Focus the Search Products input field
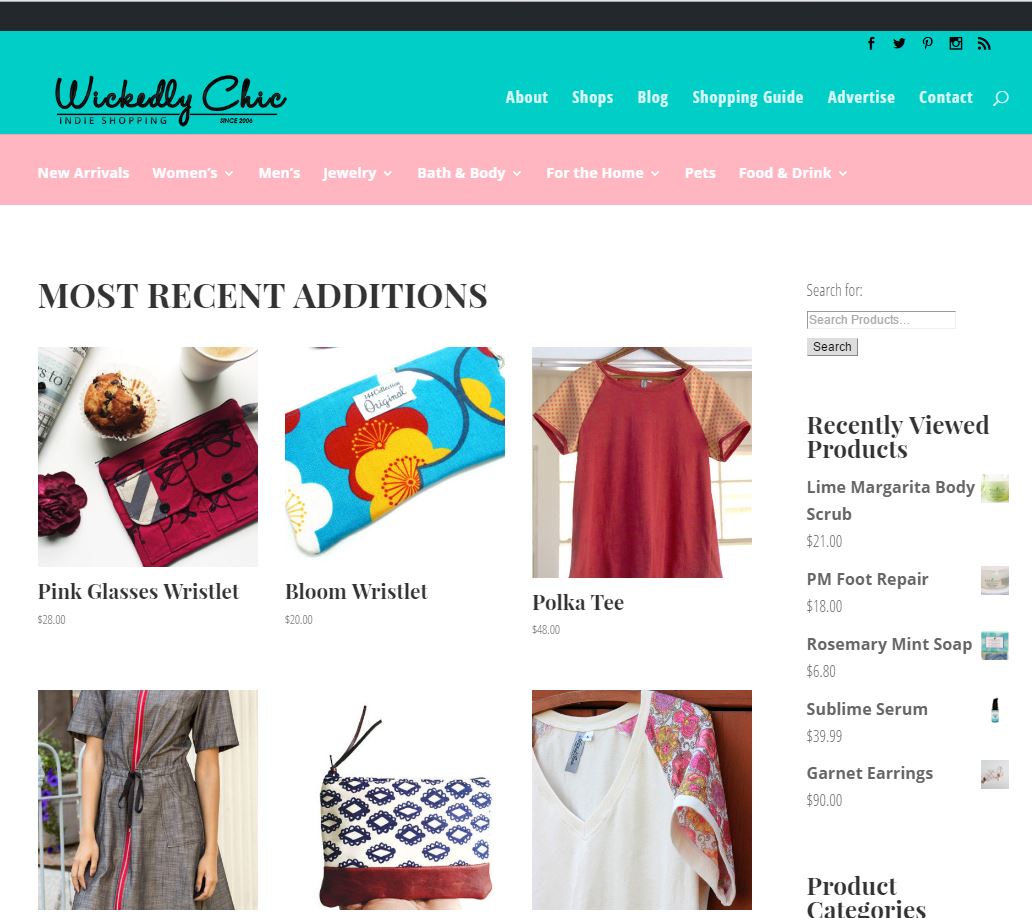The image size is (1032, 918). click(x=881, y=320)
